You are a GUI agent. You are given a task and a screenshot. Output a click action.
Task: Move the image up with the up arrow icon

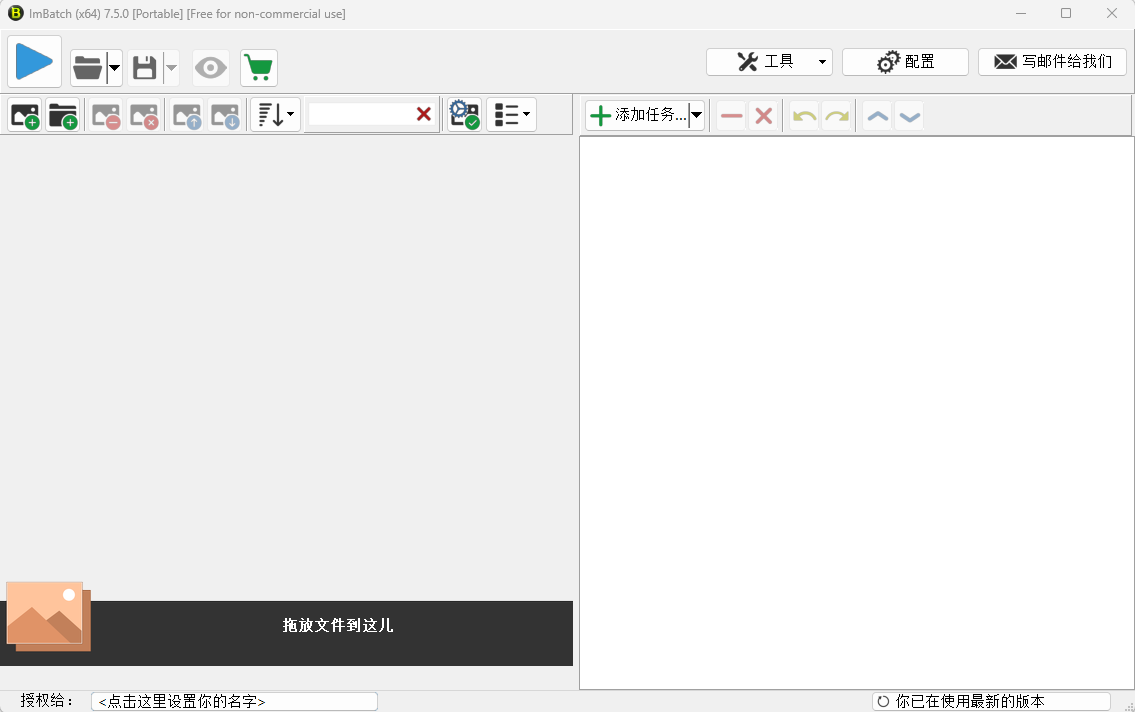click(187, 115)
